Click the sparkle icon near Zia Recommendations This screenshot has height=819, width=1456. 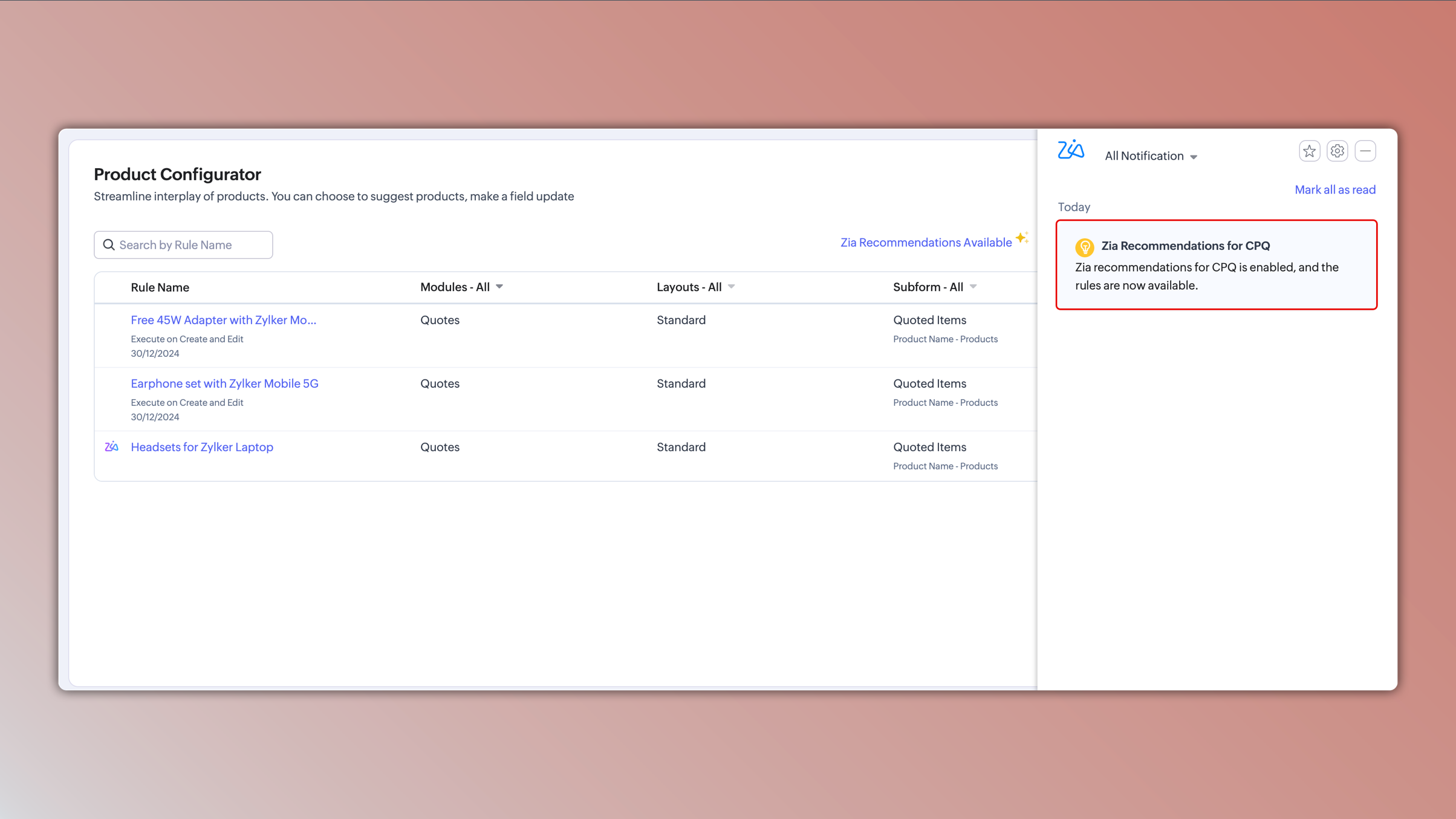[x=1022, y=238]
